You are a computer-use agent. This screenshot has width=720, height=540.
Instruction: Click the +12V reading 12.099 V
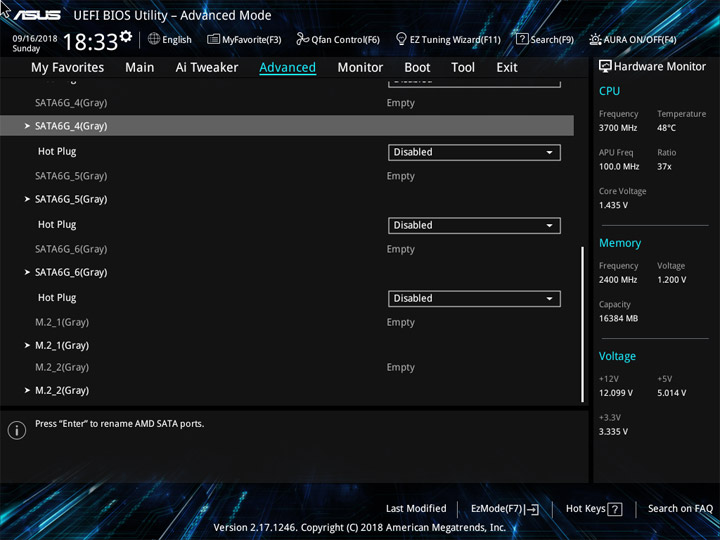(616, 393)
